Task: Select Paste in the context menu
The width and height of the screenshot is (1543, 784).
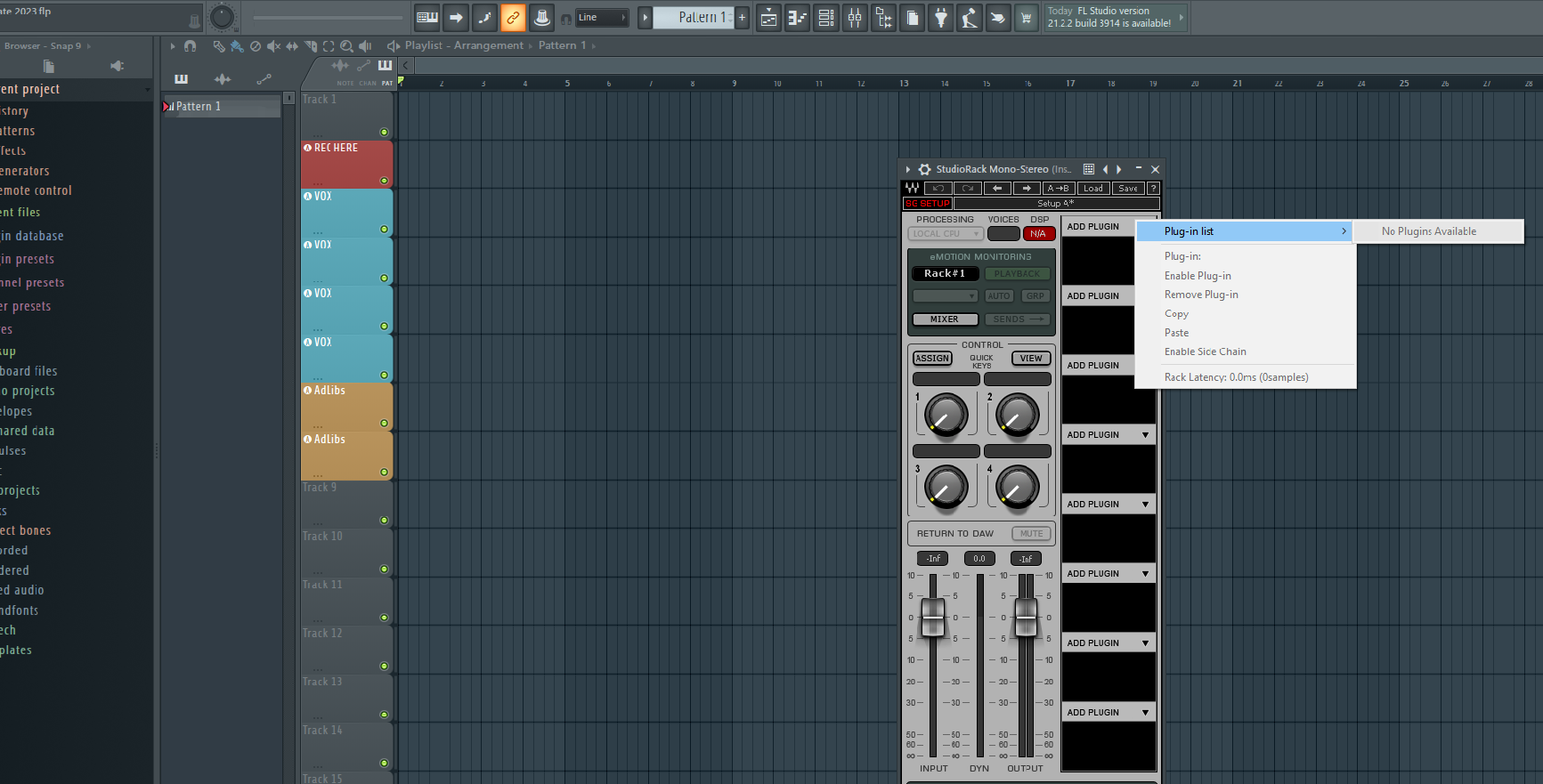Action: pyautogui.click(x=1176, y=333)
